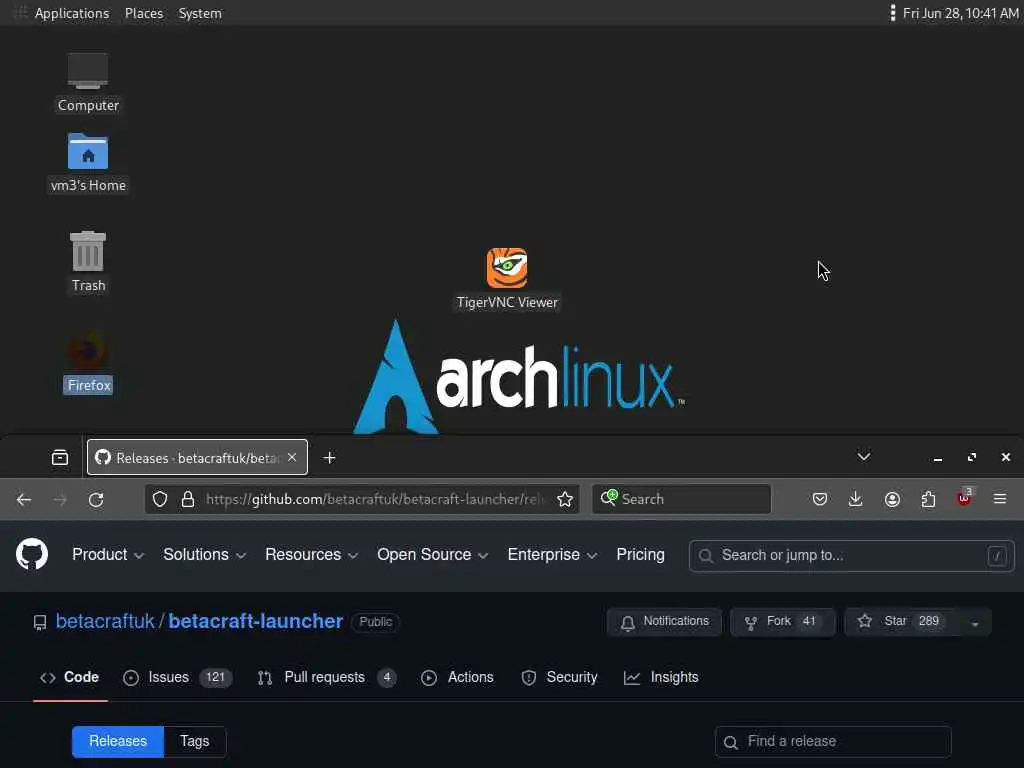Open the Insights tab

point(662,677)
